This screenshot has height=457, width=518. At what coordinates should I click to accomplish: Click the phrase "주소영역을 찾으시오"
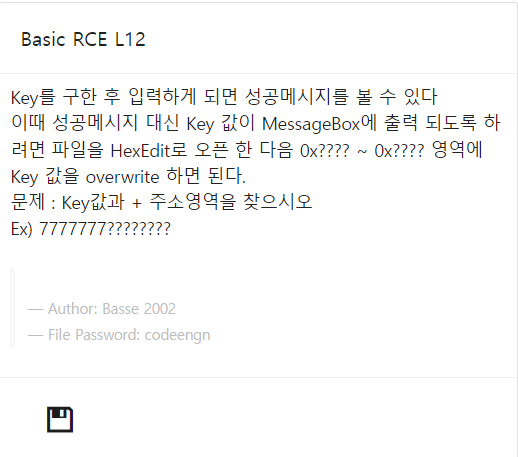click(230, 202)
